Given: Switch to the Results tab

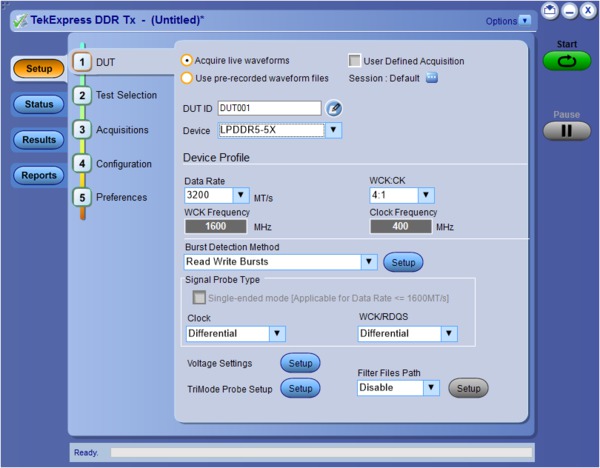Looking at the screenshot, I should 39,140.
